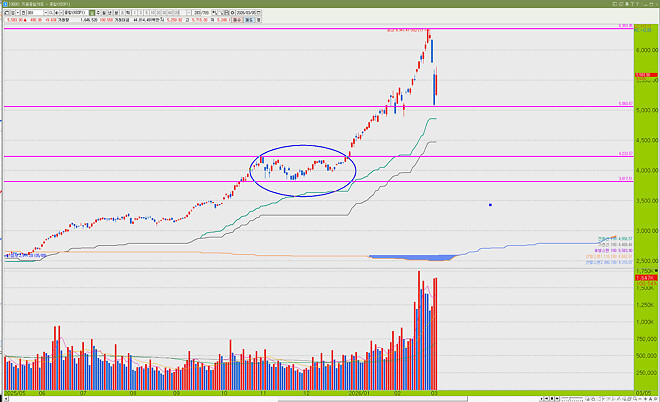The height and width of the screenshot is (402, 660).
Task: Switch chart to monthly (월) period
Action: click(x=104, y=13)
